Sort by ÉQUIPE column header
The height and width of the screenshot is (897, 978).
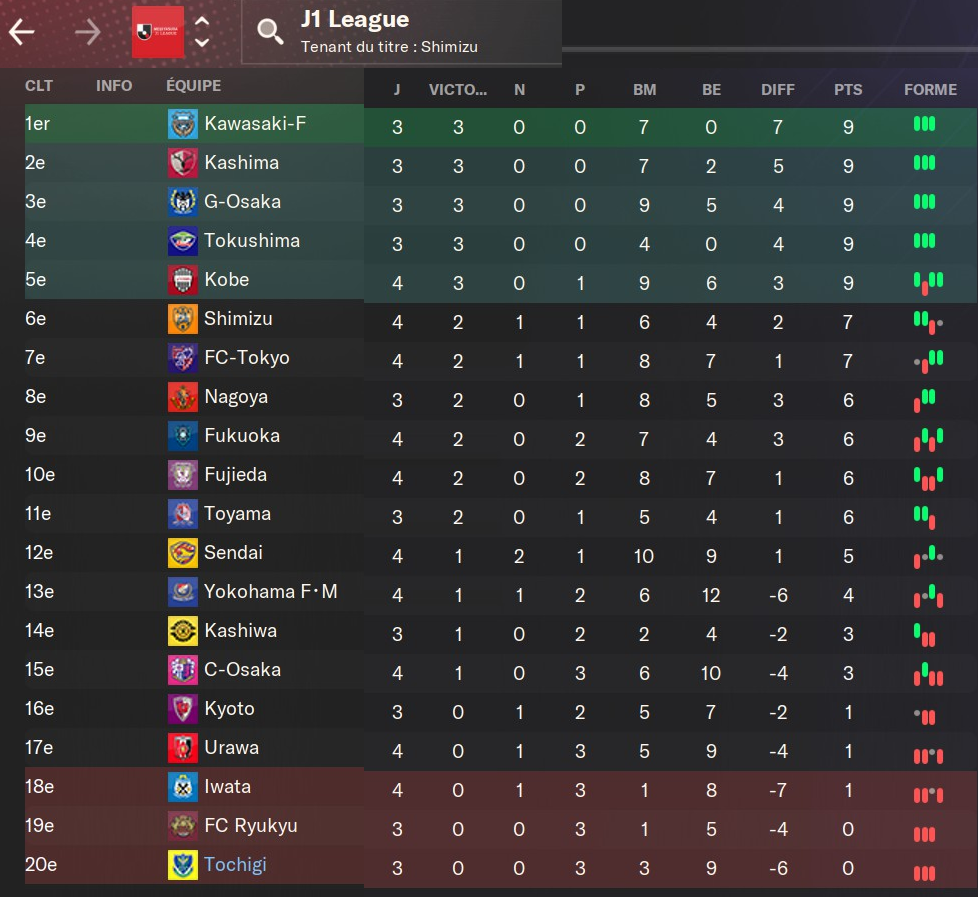point(194,86)
